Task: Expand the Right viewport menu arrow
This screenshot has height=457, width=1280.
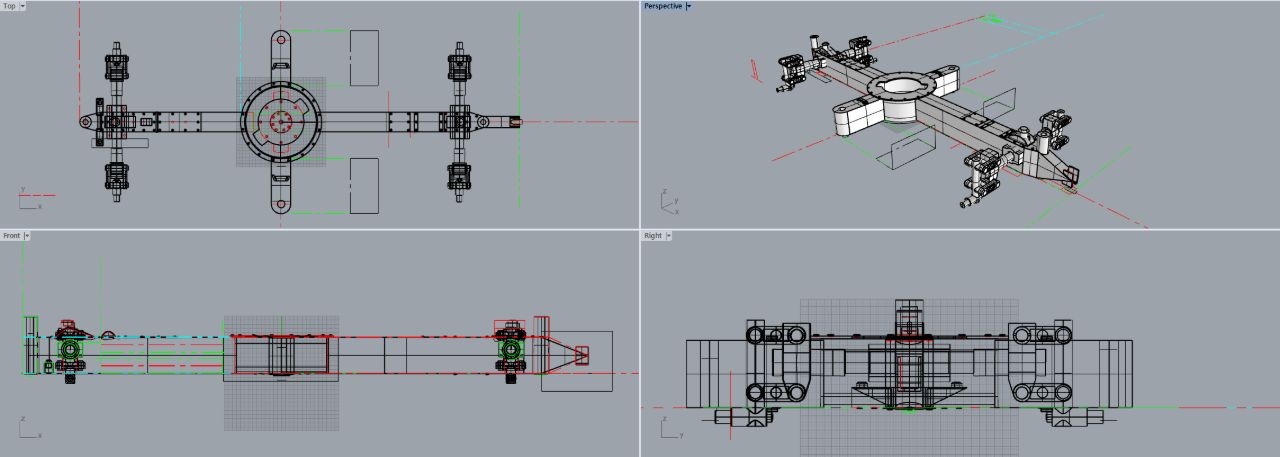Action: pos(668,236)
